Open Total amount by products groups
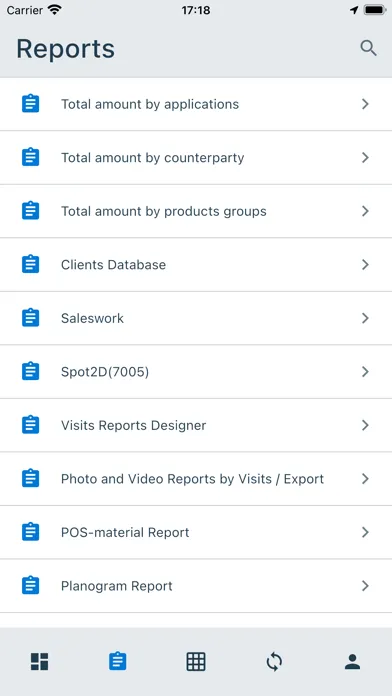This screenshot has height=696, width=392. point(196,211)
